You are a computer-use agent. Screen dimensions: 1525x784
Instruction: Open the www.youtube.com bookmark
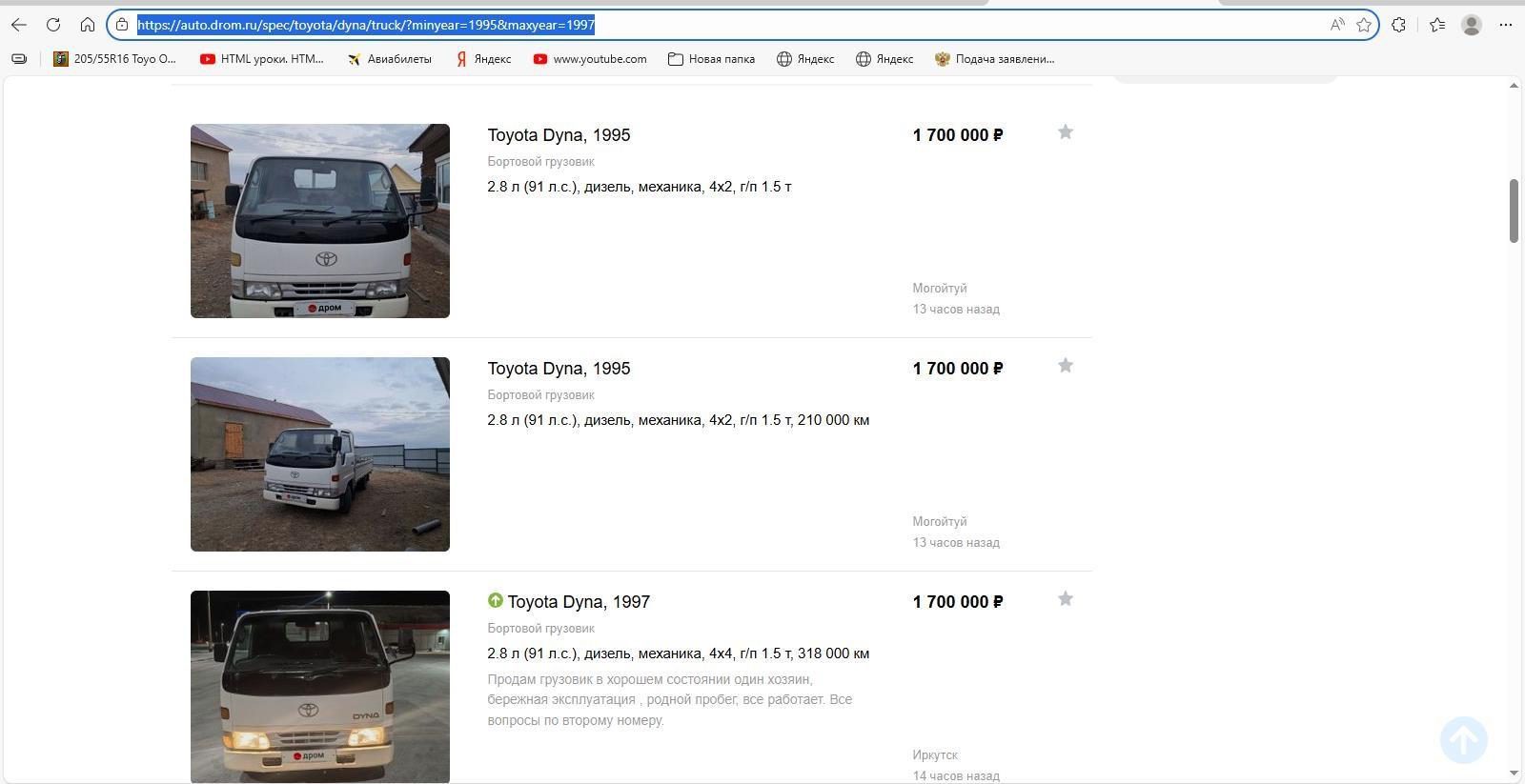pyautogui.click(x=589, y=59)
